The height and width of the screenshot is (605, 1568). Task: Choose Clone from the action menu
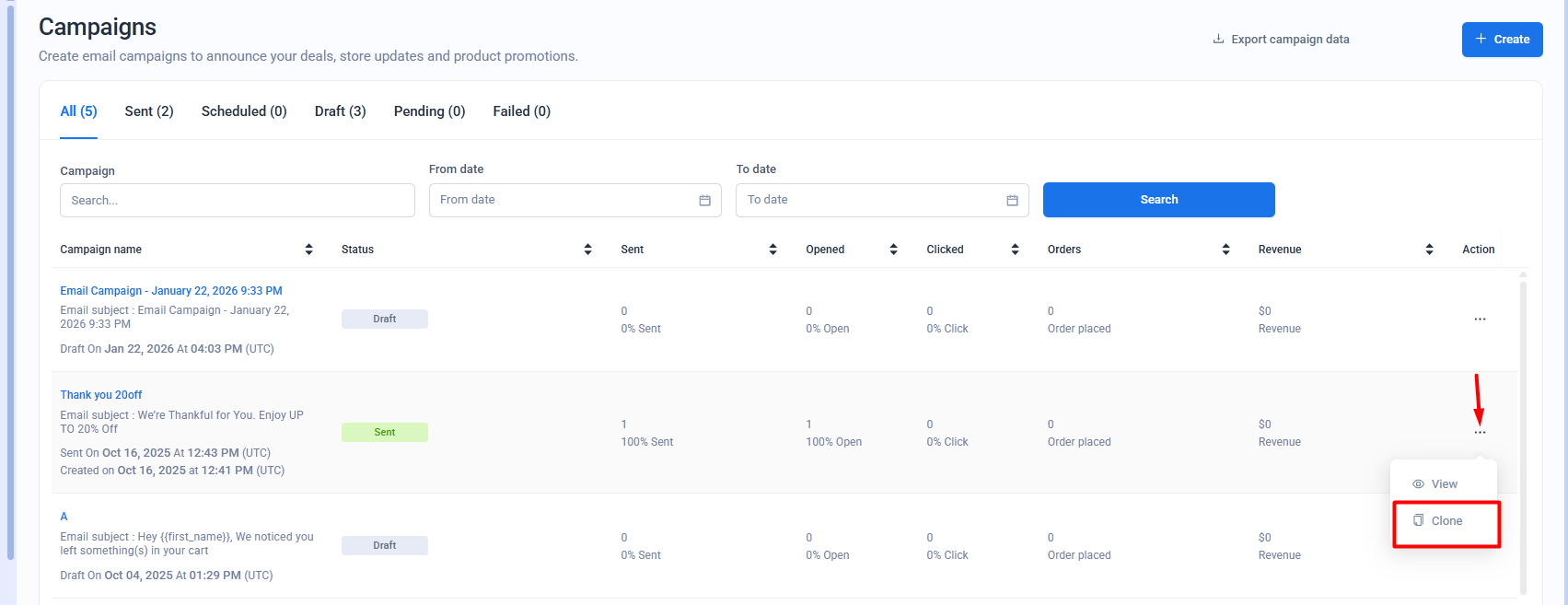1446,521
